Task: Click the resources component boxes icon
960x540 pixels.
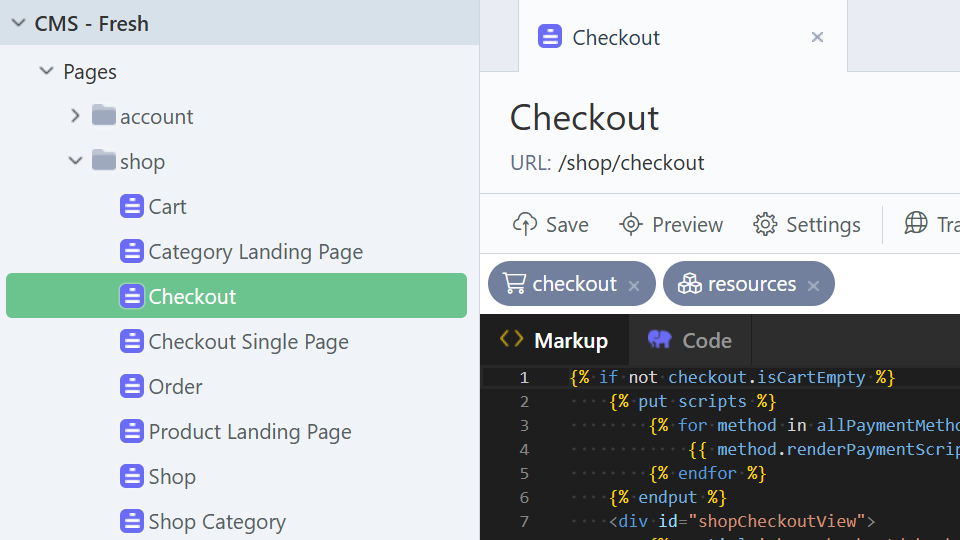Action: tap(689, 283)
